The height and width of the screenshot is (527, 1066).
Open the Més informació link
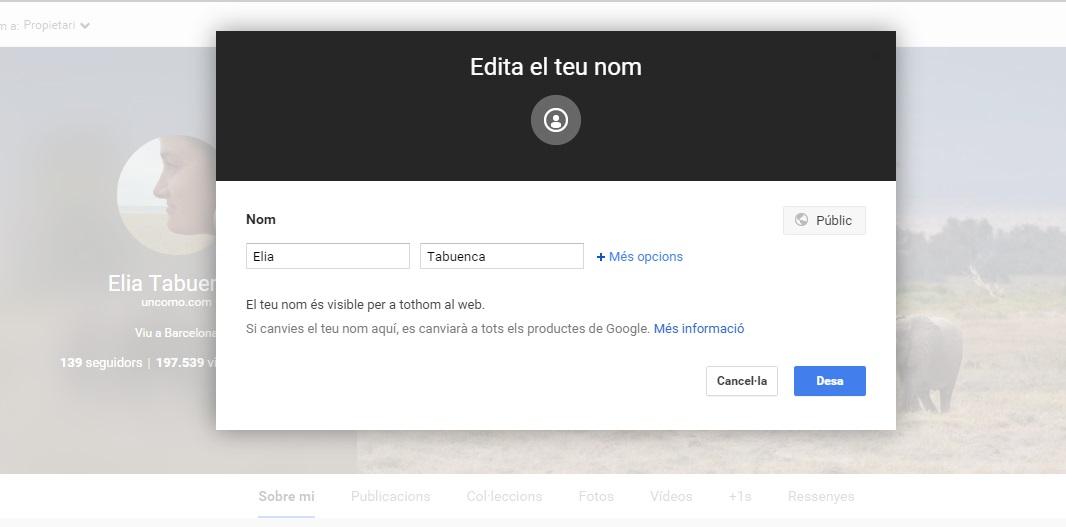pyautogui.click(x=698, y=329)
